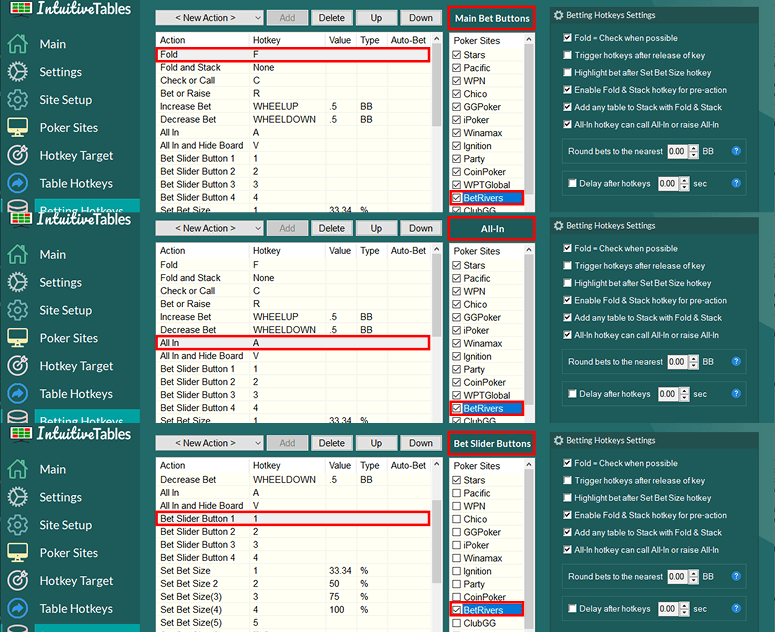Toggle BetRivers checkbox in Bet Slider Buttons panel

(x=457, y=610)
